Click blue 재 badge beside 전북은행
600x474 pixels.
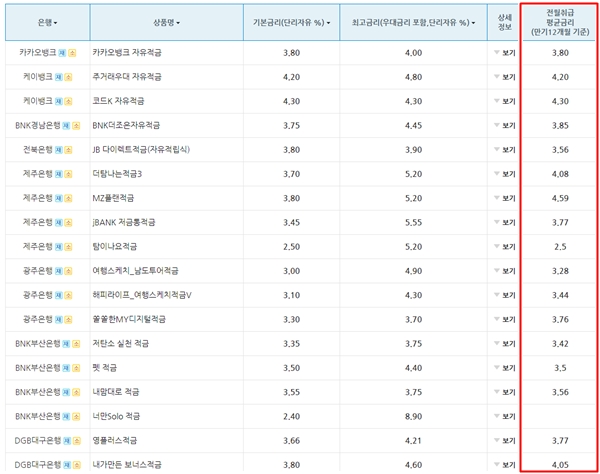point(59,150)
